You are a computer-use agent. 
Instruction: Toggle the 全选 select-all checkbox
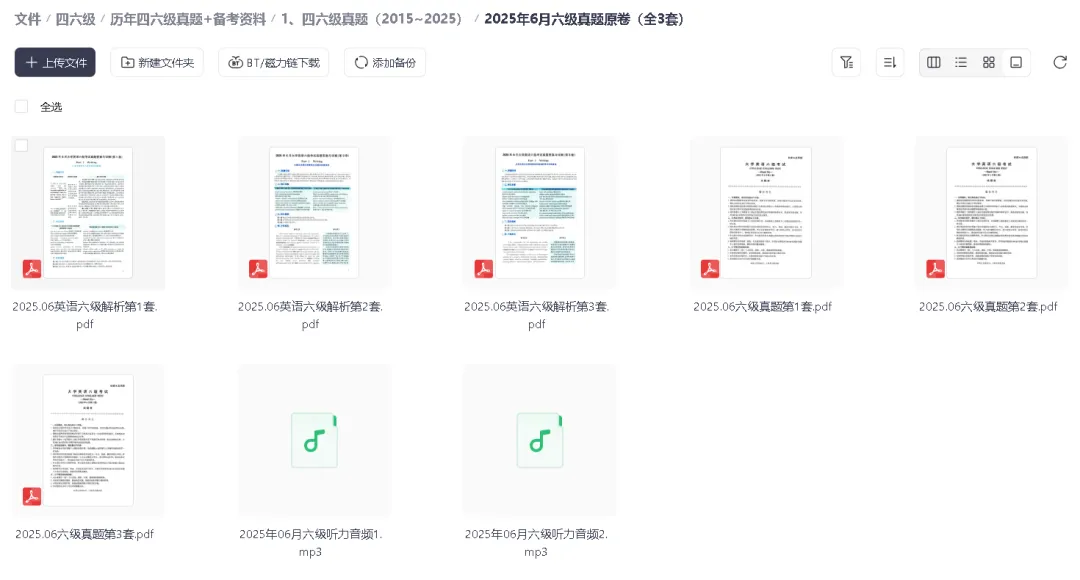21,106
